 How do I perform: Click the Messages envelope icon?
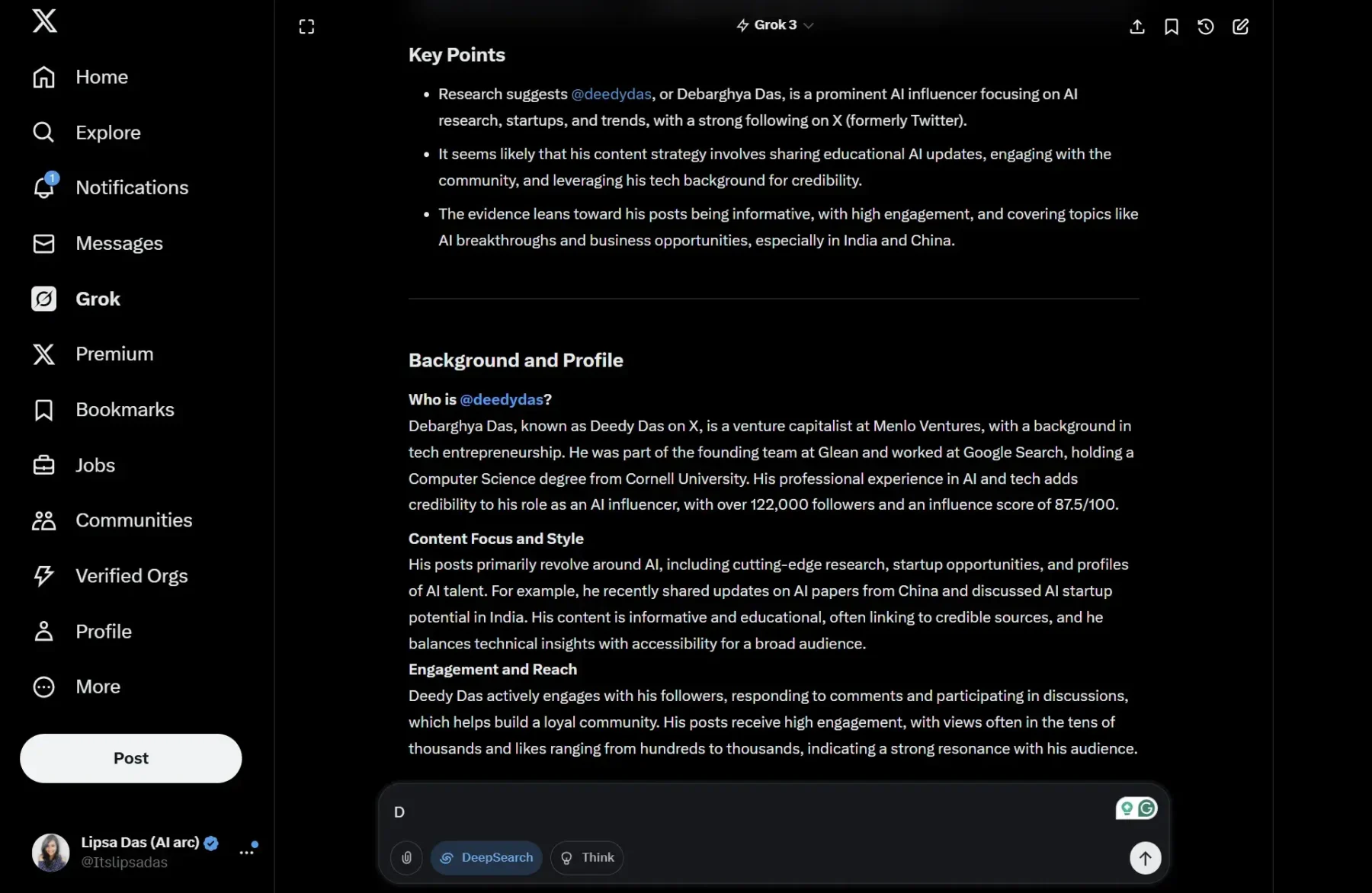(43, 243)
